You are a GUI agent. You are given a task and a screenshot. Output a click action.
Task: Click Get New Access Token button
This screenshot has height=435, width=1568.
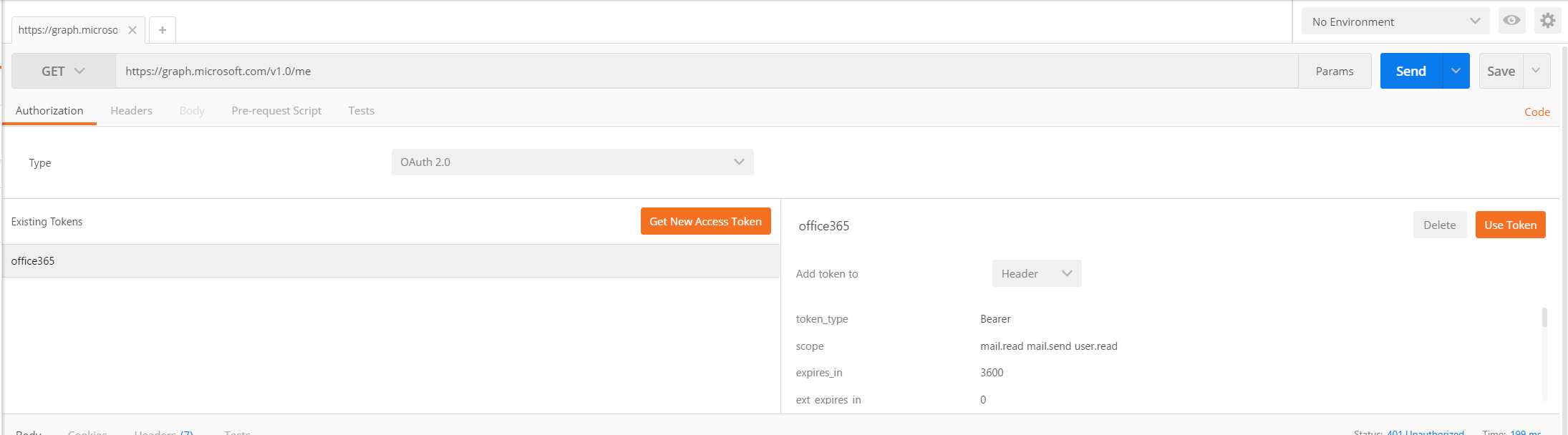pos(705,221)
